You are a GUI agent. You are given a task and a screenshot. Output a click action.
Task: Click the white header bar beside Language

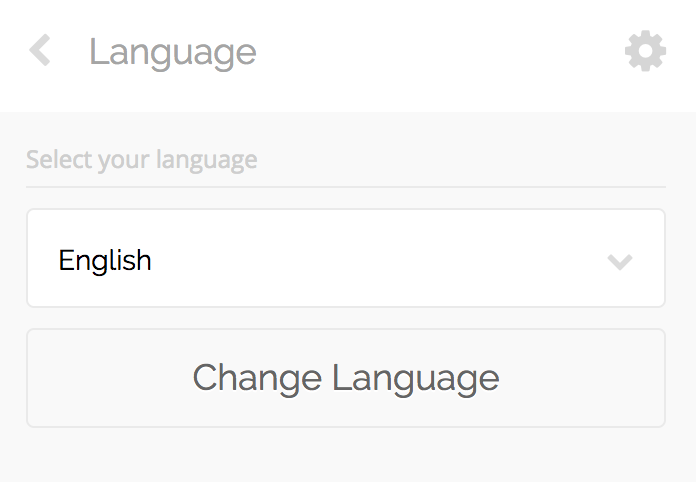tap(439, 53)
